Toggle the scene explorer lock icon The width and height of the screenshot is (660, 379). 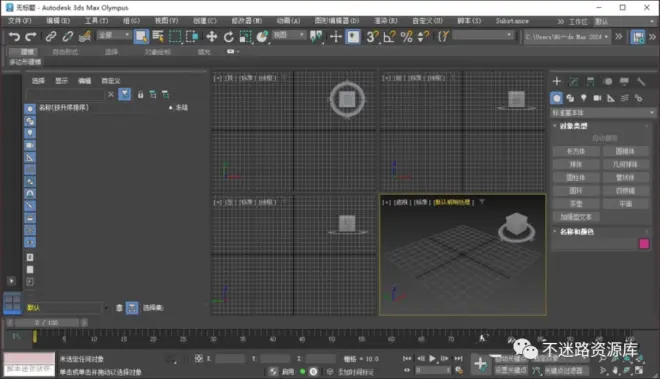[141, 95]
